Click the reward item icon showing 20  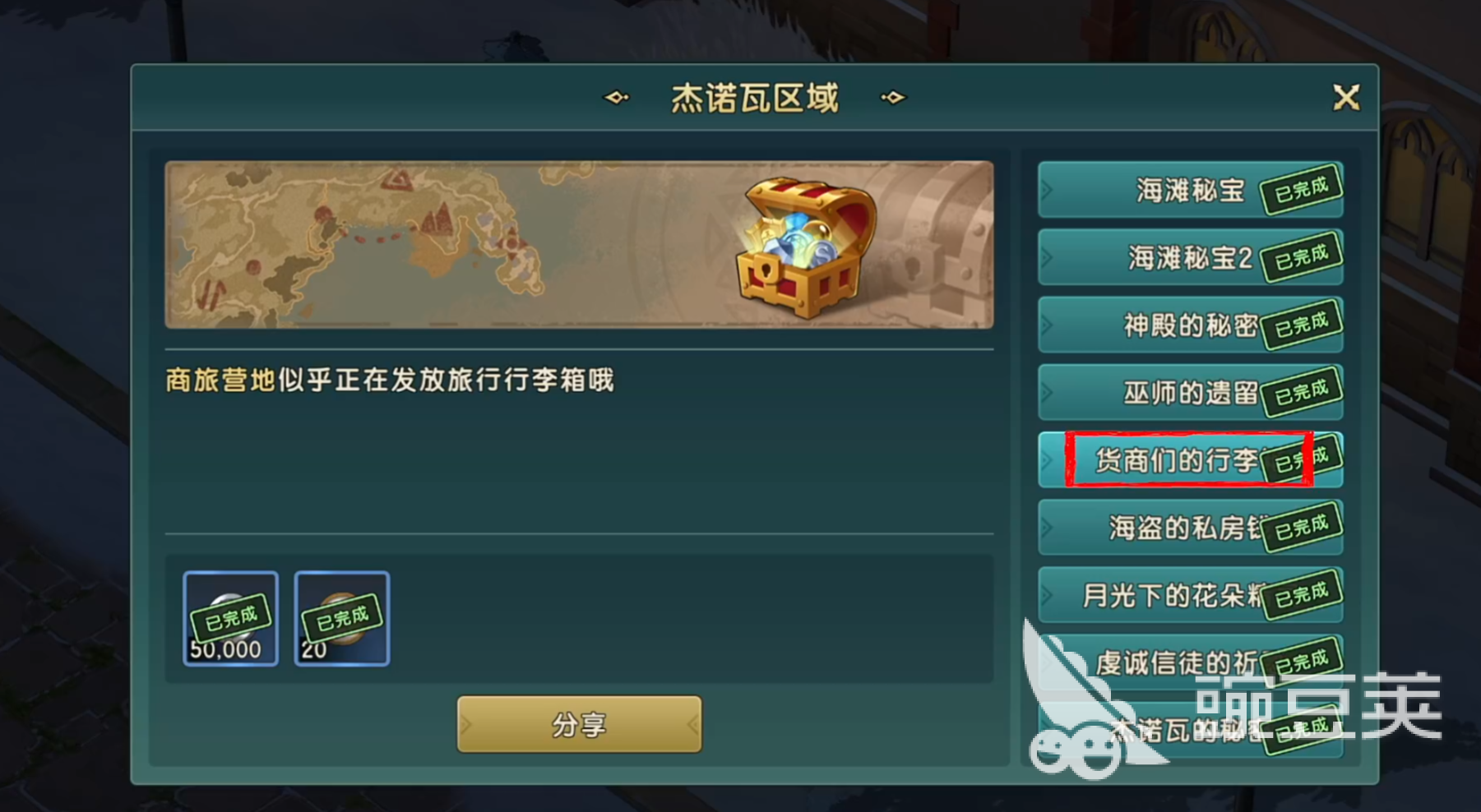coord(342,618)
